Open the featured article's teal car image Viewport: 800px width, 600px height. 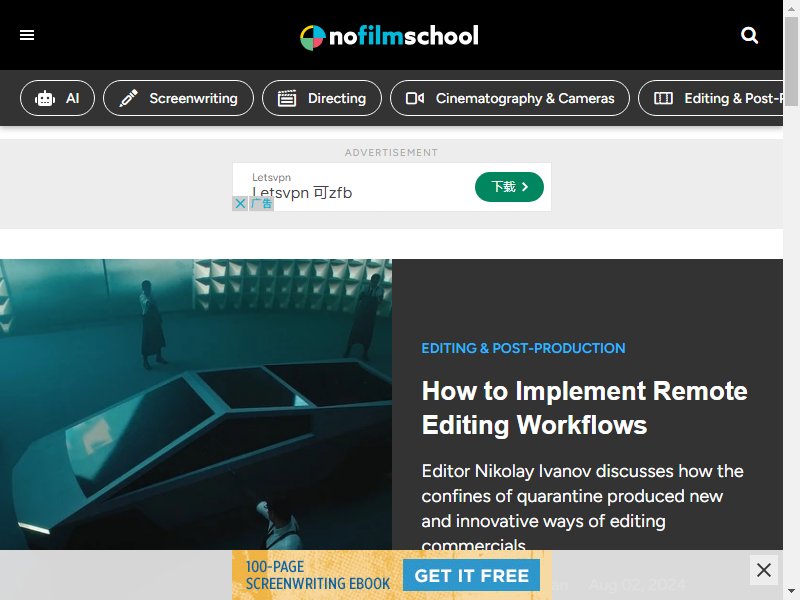click(196, 404)
